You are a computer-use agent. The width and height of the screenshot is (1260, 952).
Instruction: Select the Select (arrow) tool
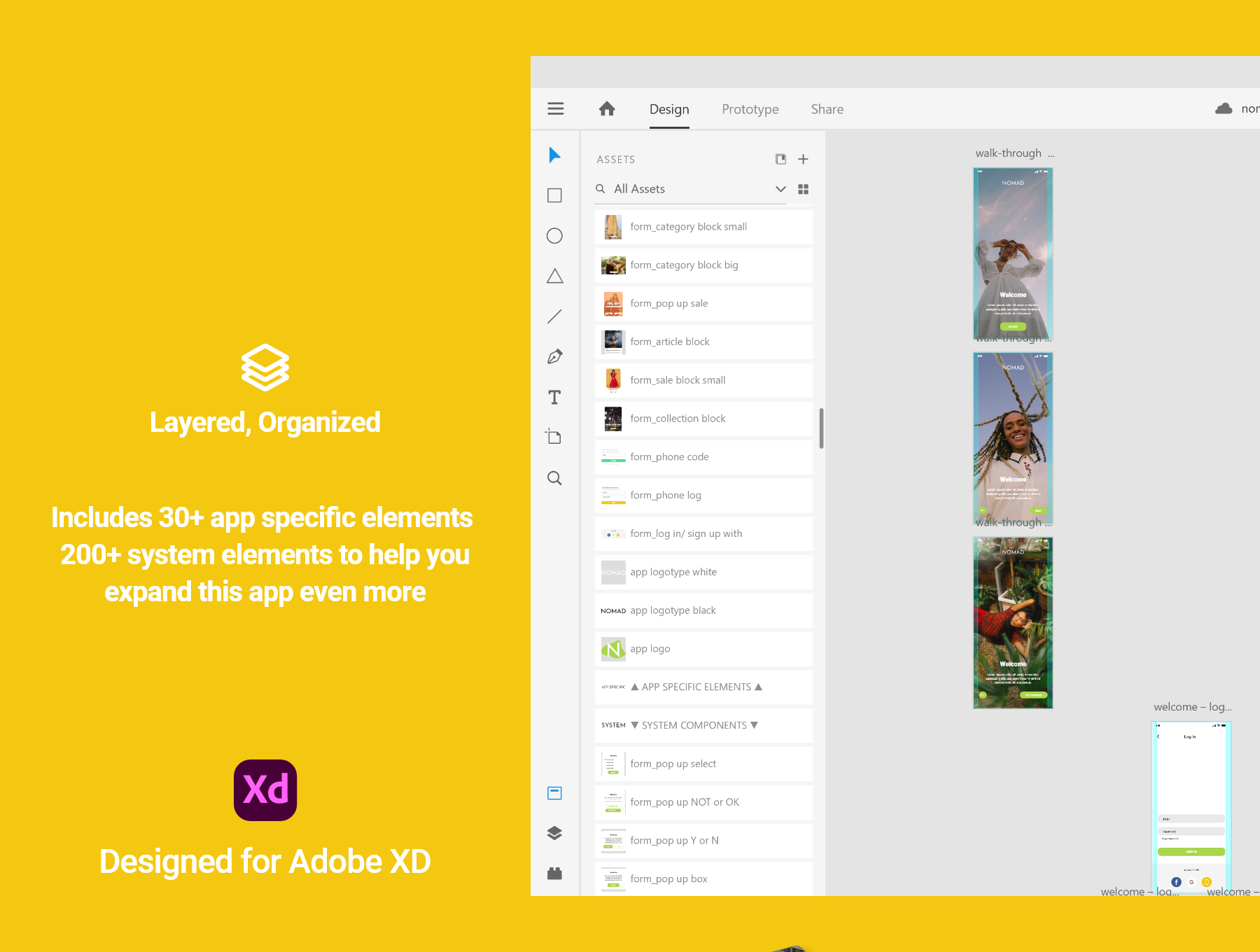(x=554, y=155)
